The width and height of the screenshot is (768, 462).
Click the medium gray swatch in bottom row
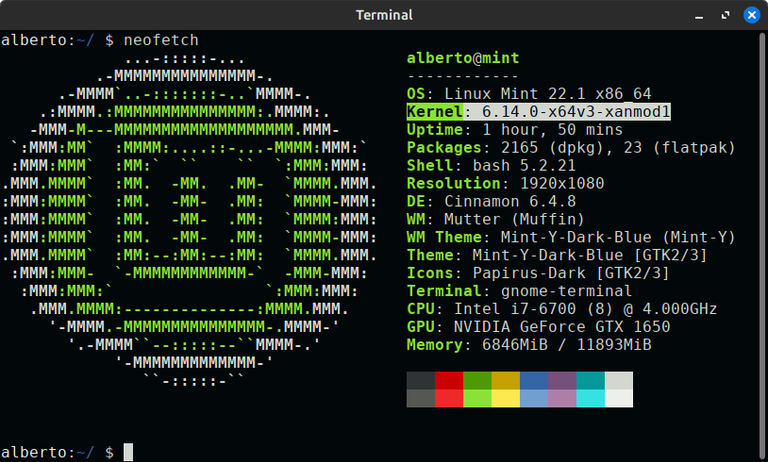coord(421,398)
